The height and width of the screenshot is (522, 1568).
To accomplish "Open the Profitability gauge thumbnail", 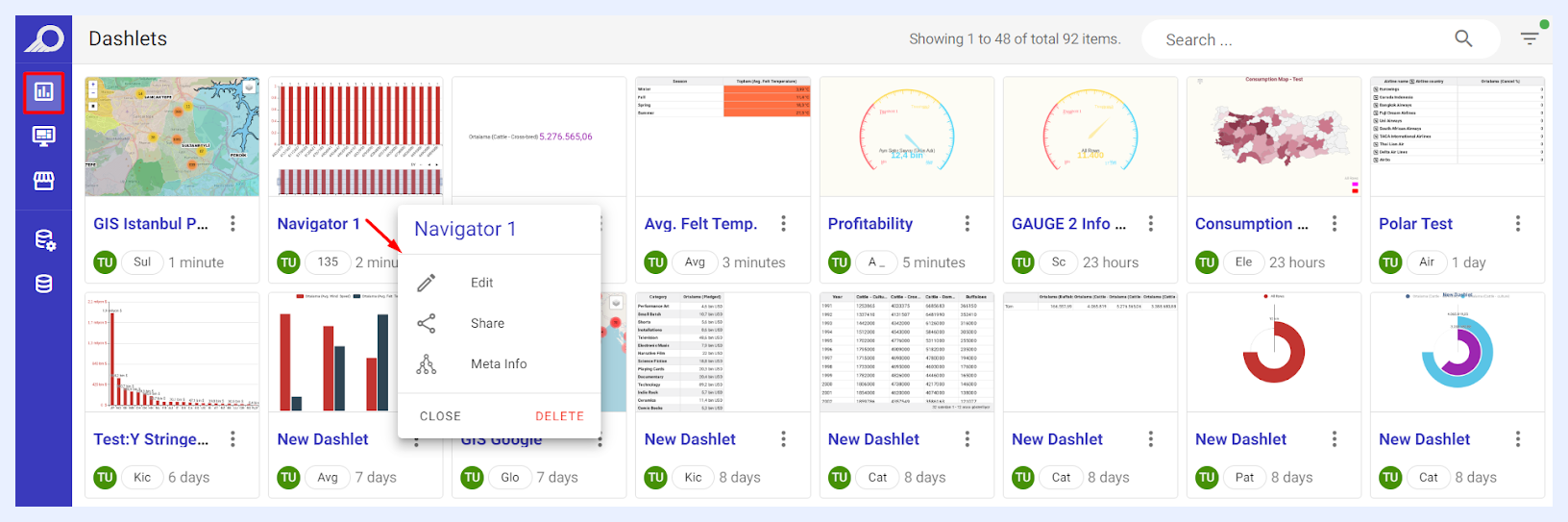I will coord(907,137).
